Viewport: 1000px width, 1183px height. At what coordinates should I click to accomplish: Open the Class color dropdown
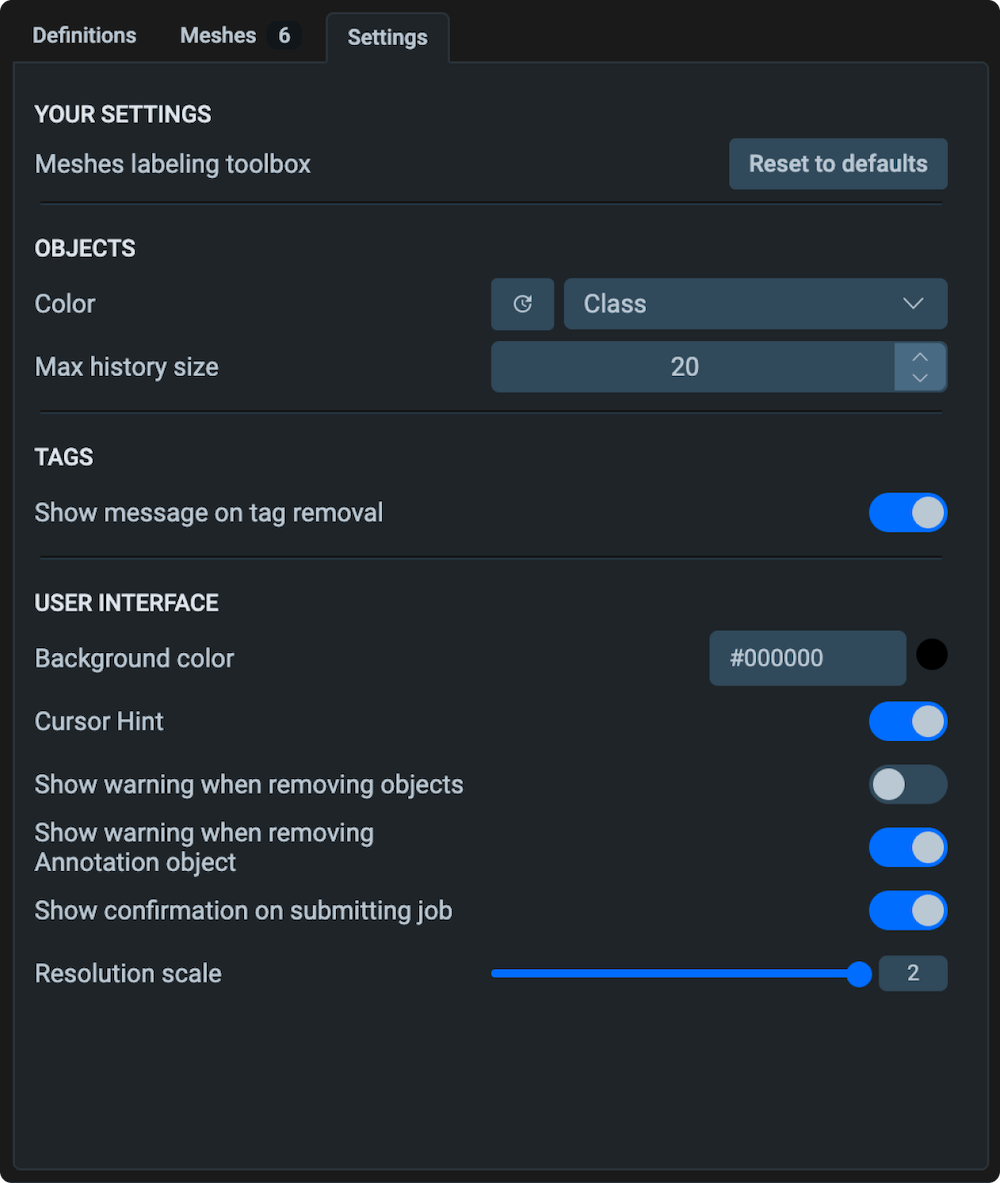point(755,304)
